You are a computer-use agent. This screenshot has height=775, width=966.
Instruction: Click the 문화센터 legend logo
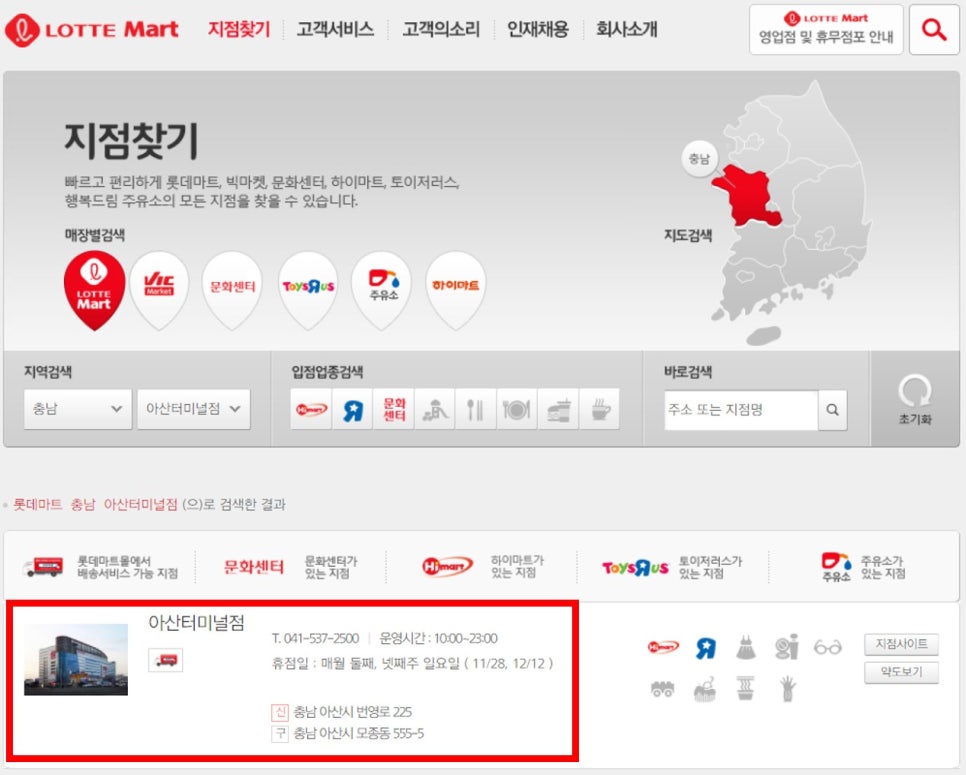click(254, 567)
